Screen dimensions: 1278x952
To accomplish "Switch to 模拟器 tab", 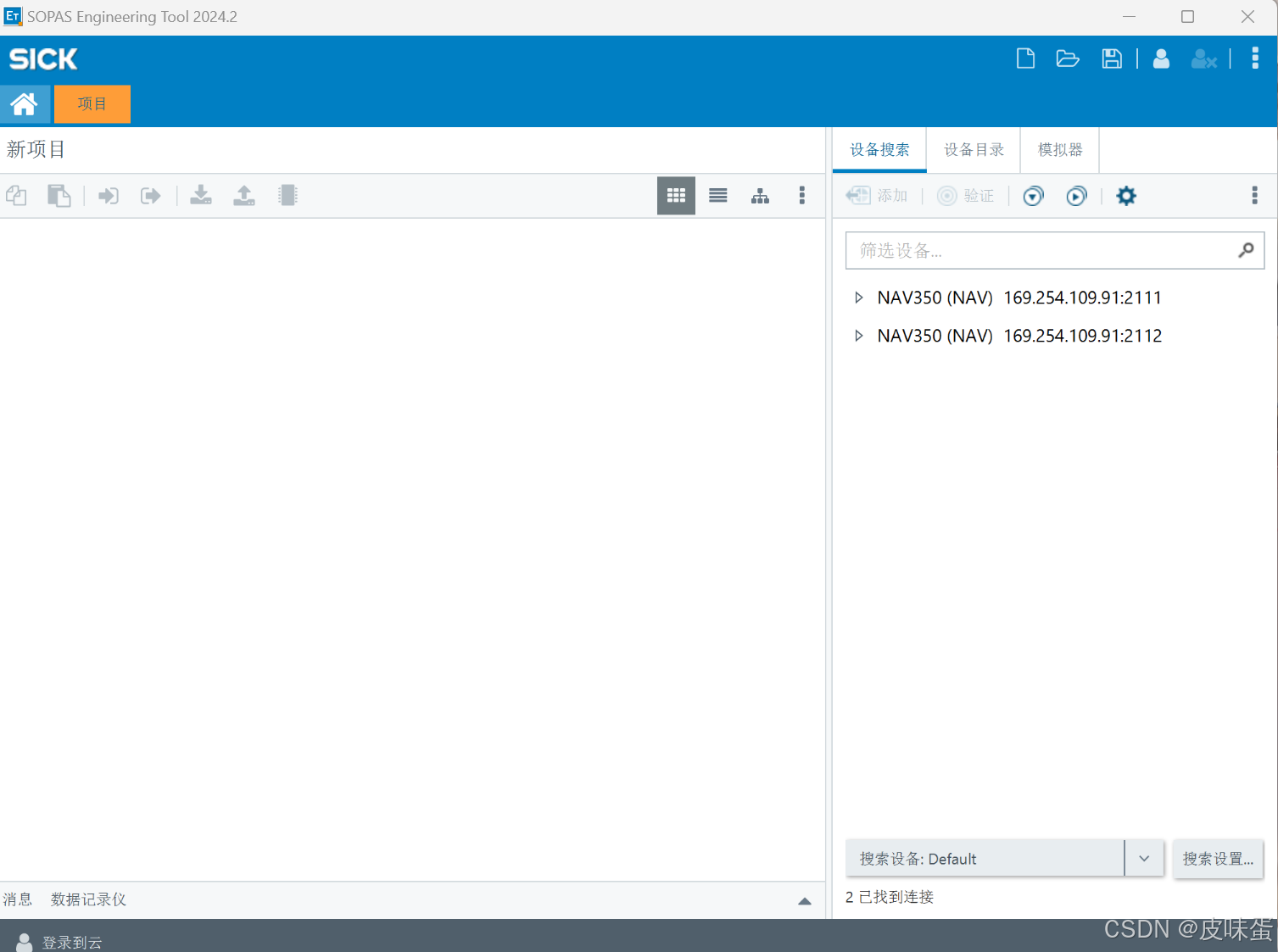I will [x=1060, y=150].
